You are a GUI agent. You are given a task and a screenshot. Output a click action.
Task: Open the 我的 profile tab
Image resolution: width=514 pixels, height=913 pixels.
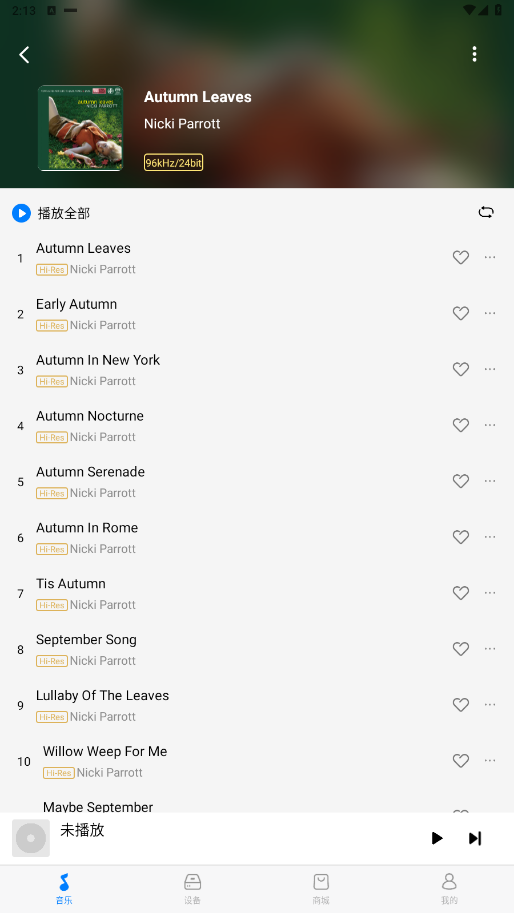(449, 889)
